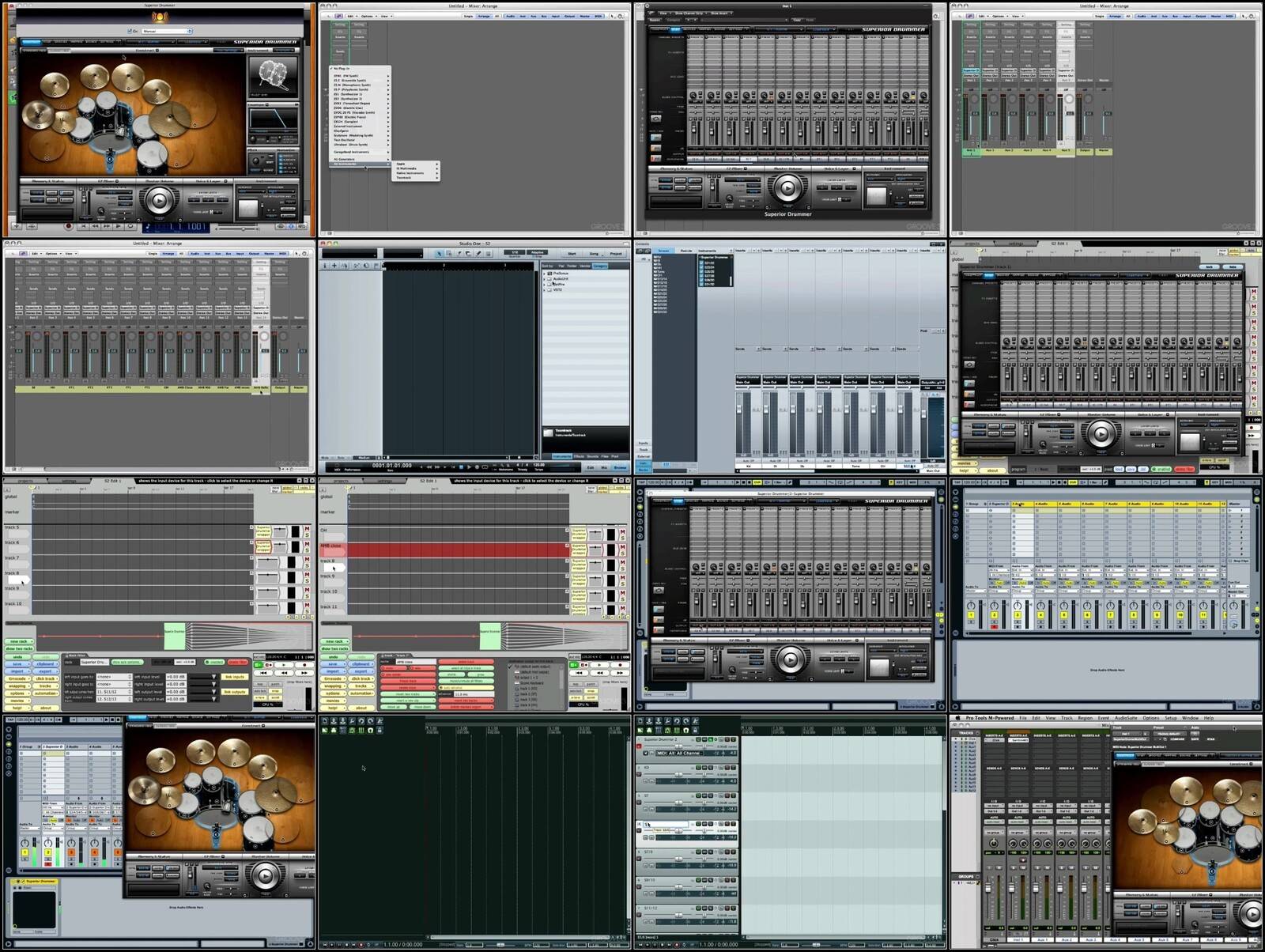The width and height of the screenshot is (1265, 952).
Task: Open the File menu in Pro Tools
Action: 1022,718
